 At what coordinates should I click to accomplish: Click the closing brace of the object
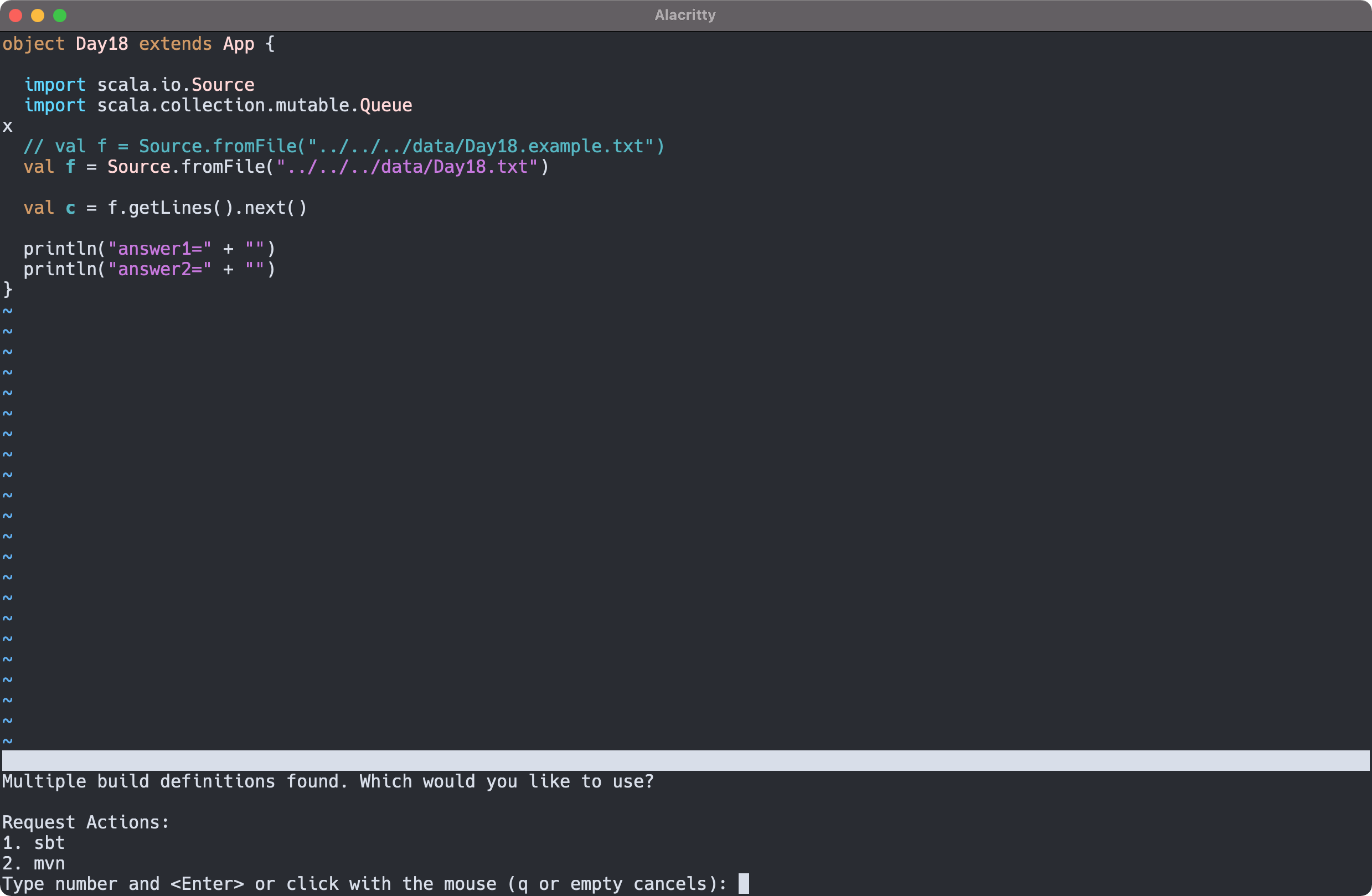[x=8, y=290]
